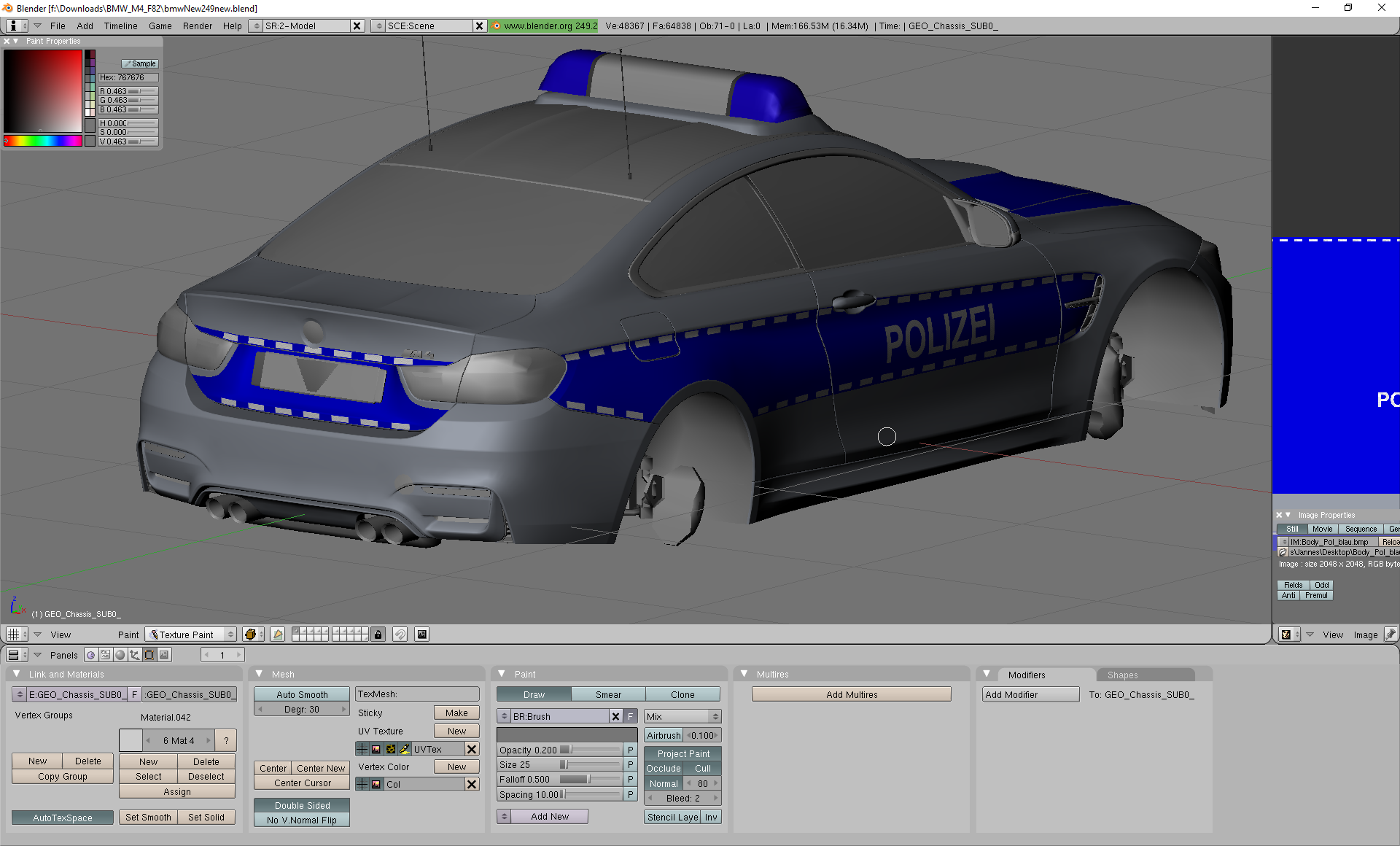Viewport: 1400px width, 846px height.
Task: Toggle Double Sided option
Action: tap(302, 805)
